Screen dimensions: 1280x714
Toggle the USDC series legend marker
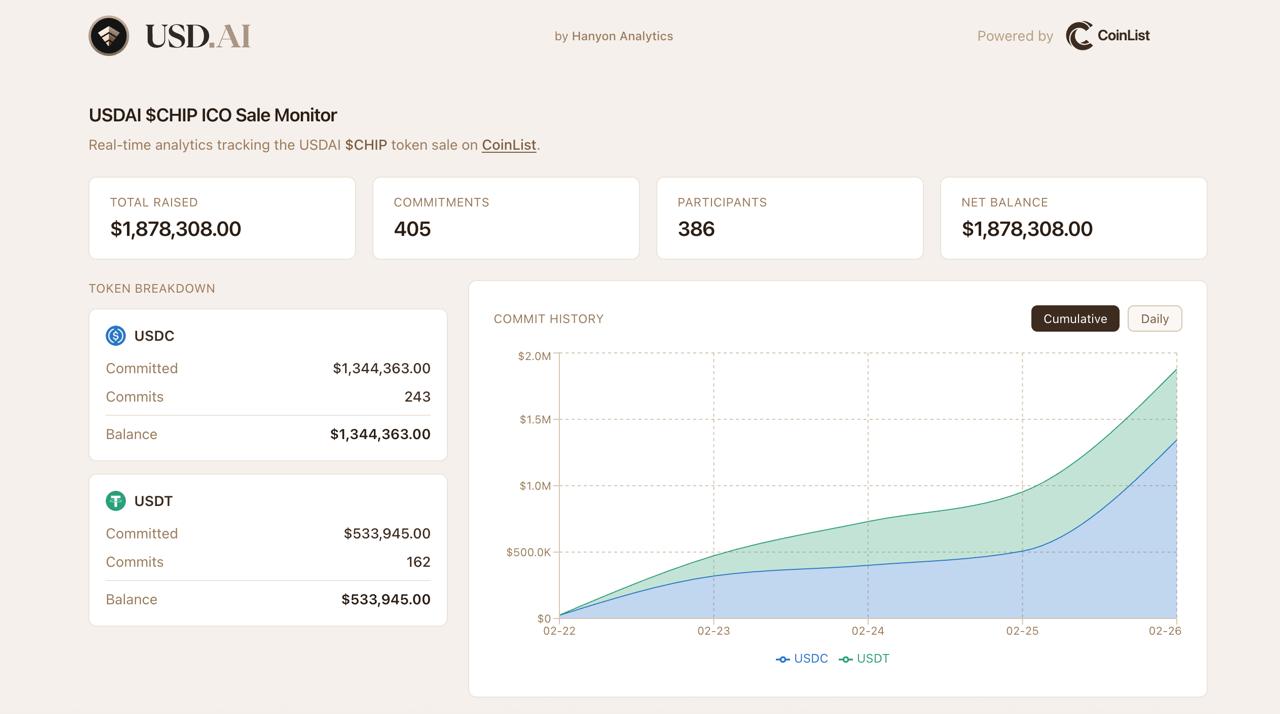[x=783, y=659]
